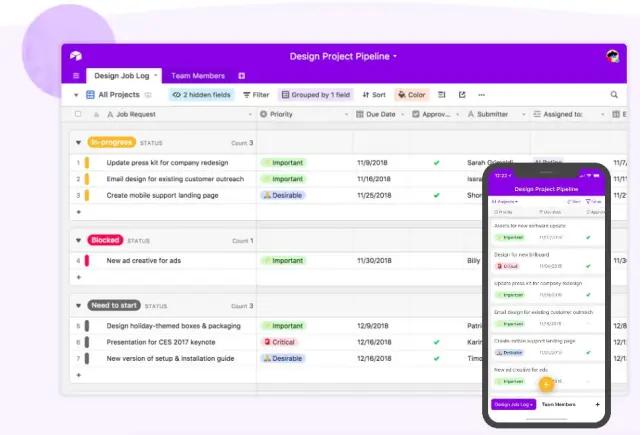Image resolution: width=640 pixels, height=435 pixels.
Task: Click the share view icon in the toolbar
Action: point(462,95)
